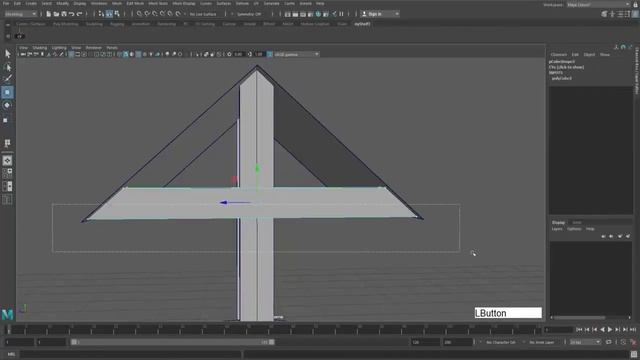The height and width of the screenshot is (360, 640).
Task: Open the Edit Mesh menu
Action: [x=135, y=3]
